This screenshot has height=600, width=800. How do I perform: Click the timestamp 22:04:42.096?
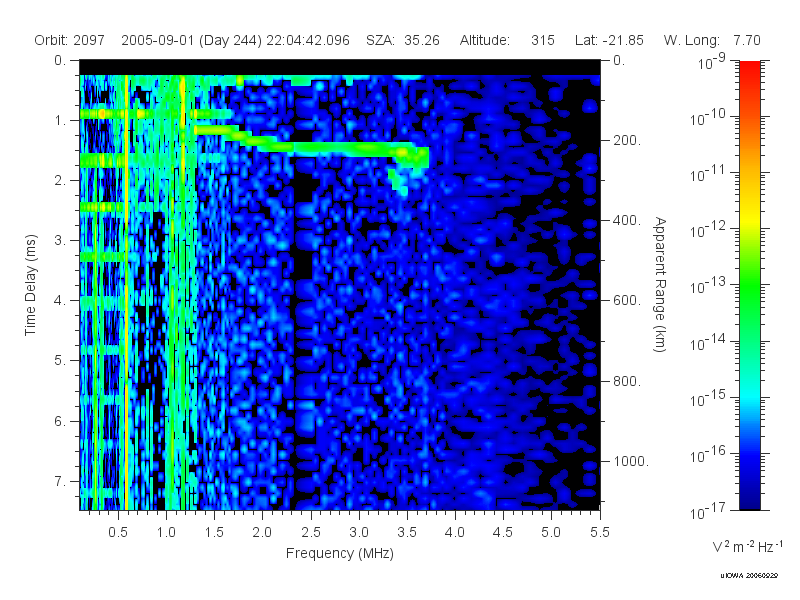(x=308, y=40)
